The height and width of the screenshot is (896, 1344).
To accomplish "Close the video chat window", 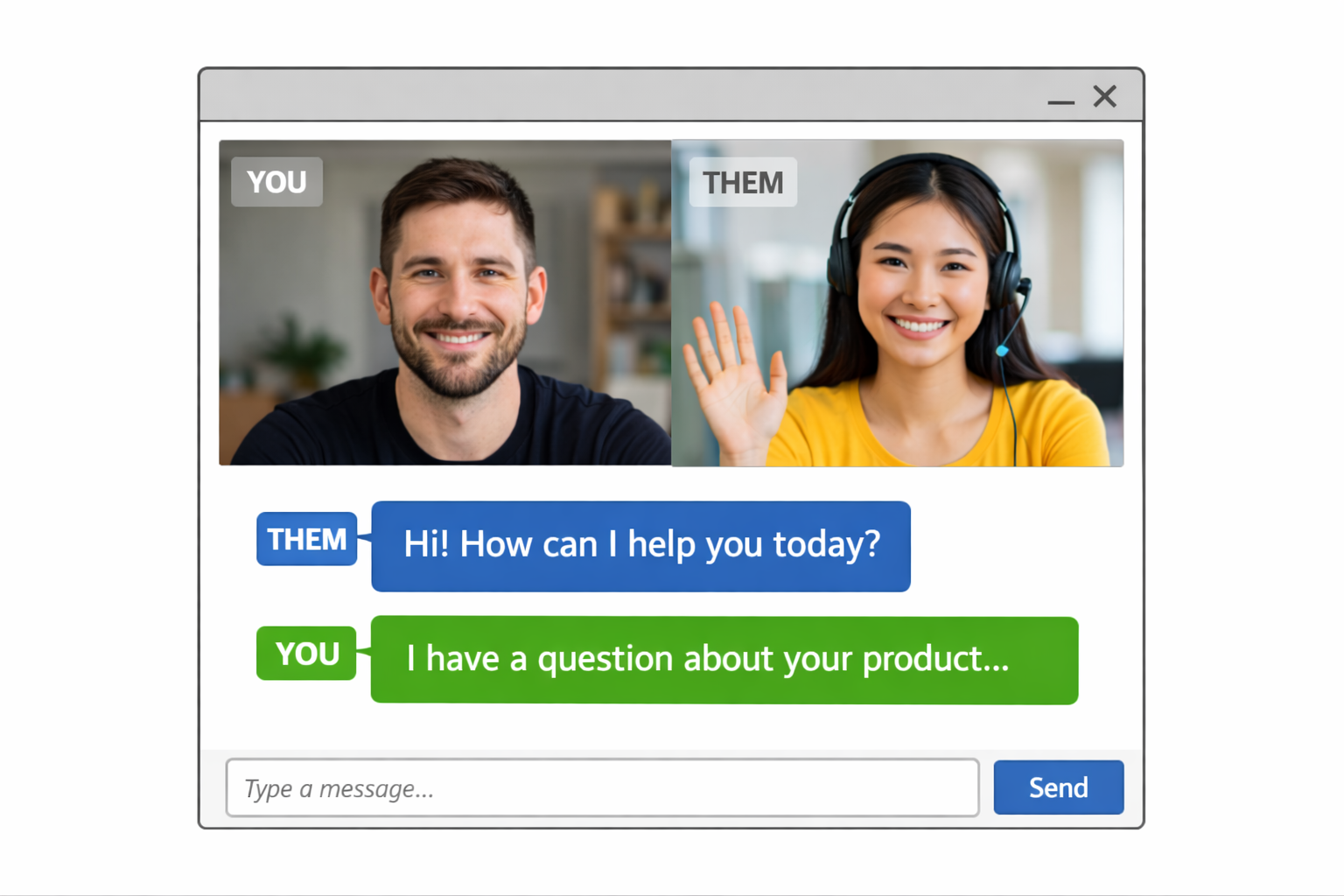I will [1105, 96].
